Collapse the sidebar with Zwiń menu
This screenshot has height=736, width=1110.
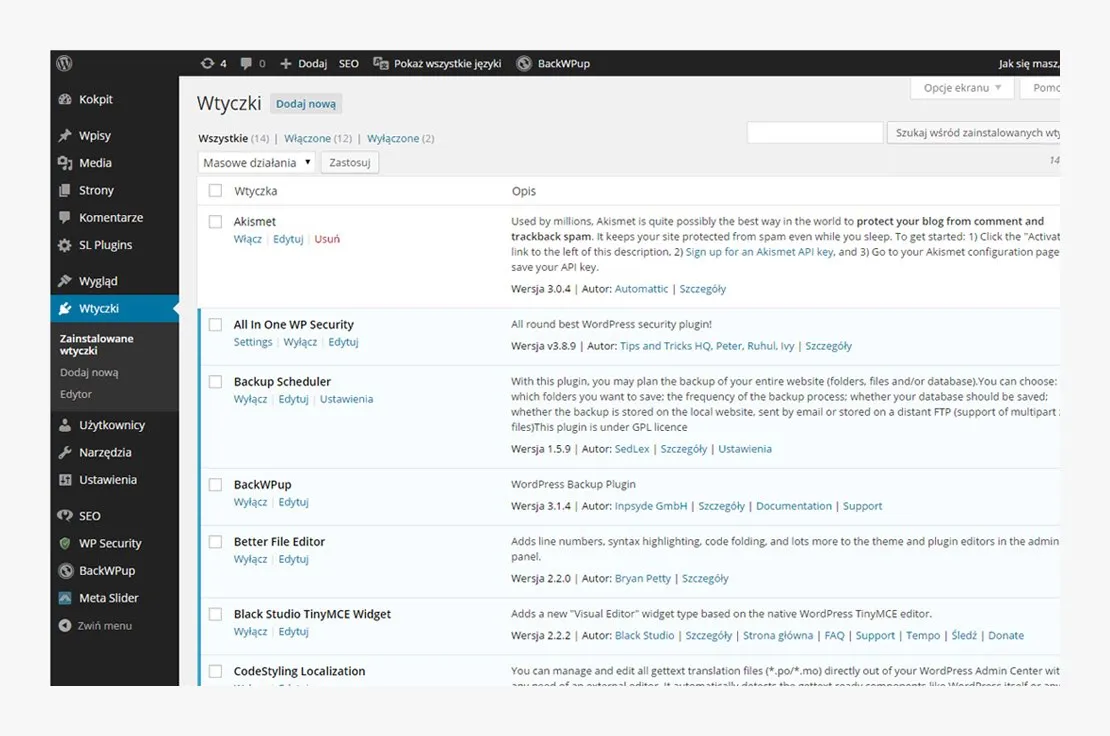pyautogui.click(x=95, y=625)
